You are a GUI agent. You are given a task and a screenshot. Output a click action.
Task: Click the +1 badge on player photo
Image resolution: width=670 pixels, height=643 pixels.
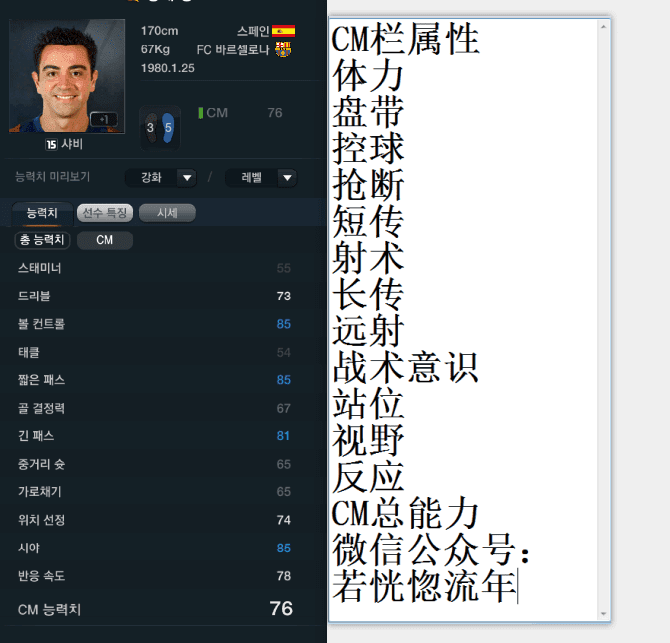point(104,119)
